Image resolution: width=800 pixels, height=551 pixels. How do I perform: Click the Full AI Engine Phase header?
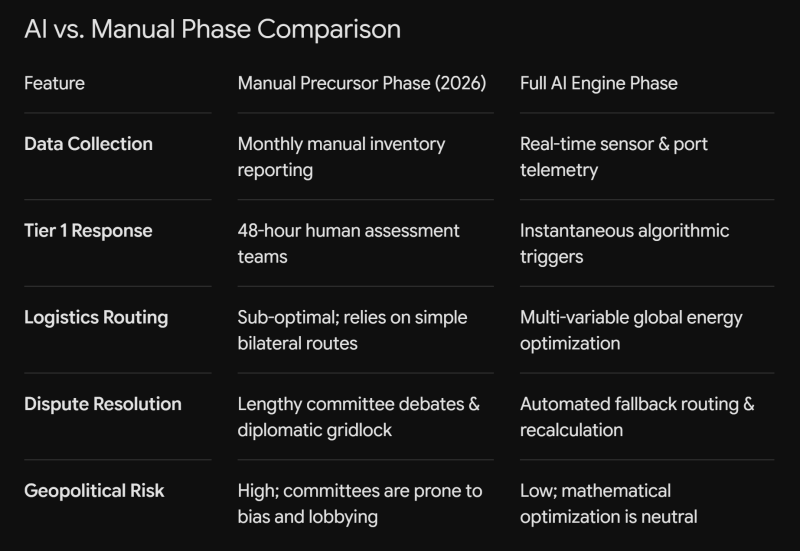point(598,83)
